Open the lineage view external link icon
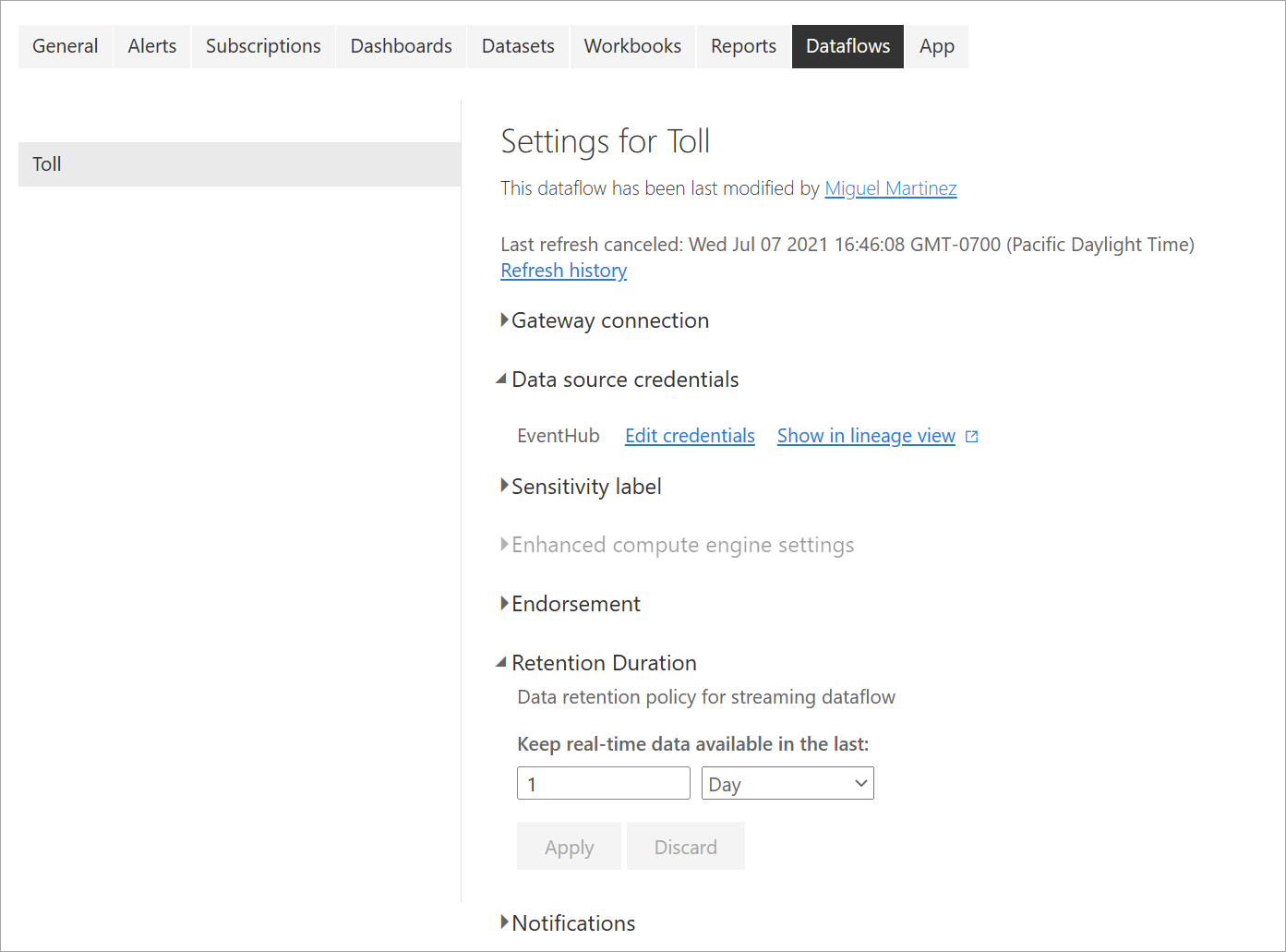The width and height of the screenshot is (1286, 952). tap(971, 435)
